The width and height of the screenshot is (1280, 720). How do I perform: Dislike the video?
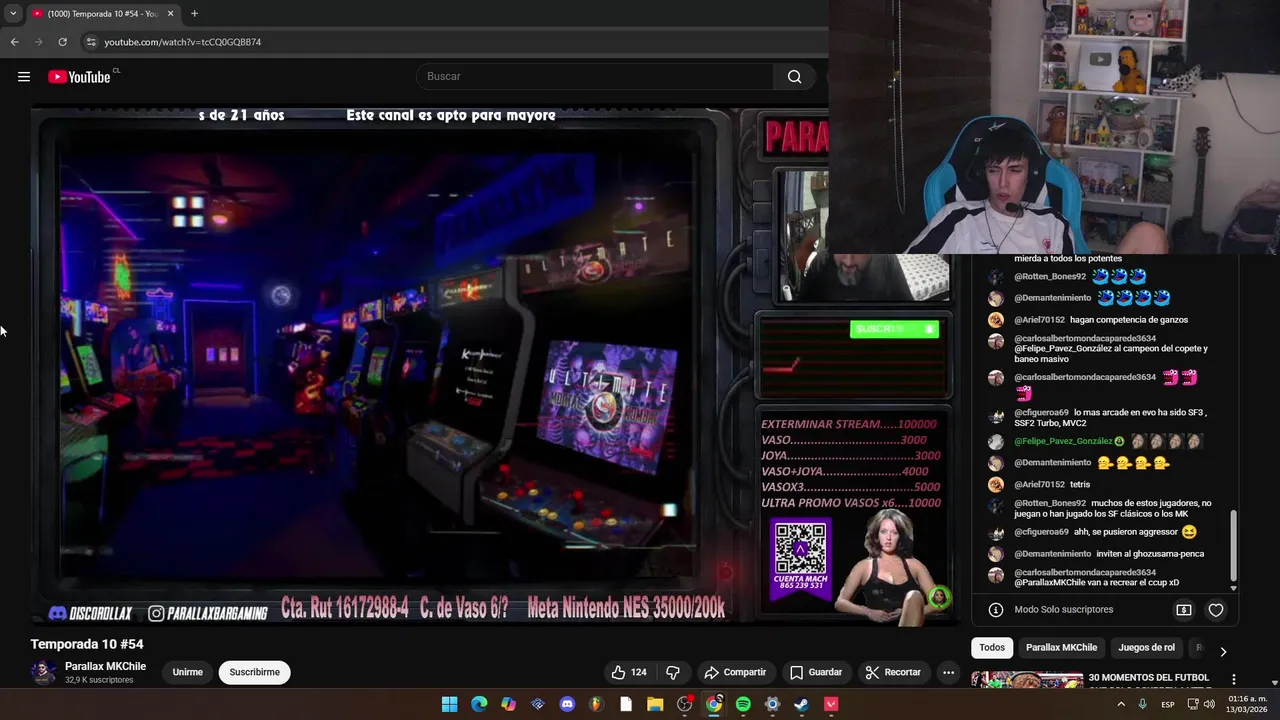tap(673, 672)
